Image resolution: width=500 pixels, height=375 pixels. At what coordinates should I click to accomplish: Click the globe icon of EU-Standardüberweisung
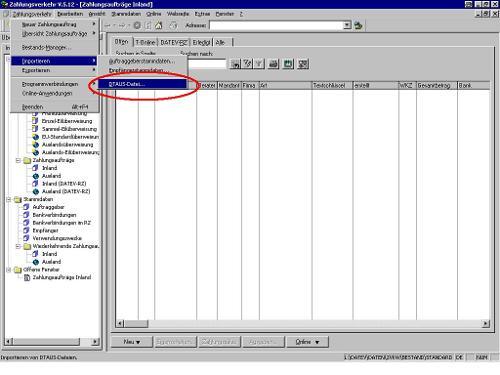pos(36,137)
